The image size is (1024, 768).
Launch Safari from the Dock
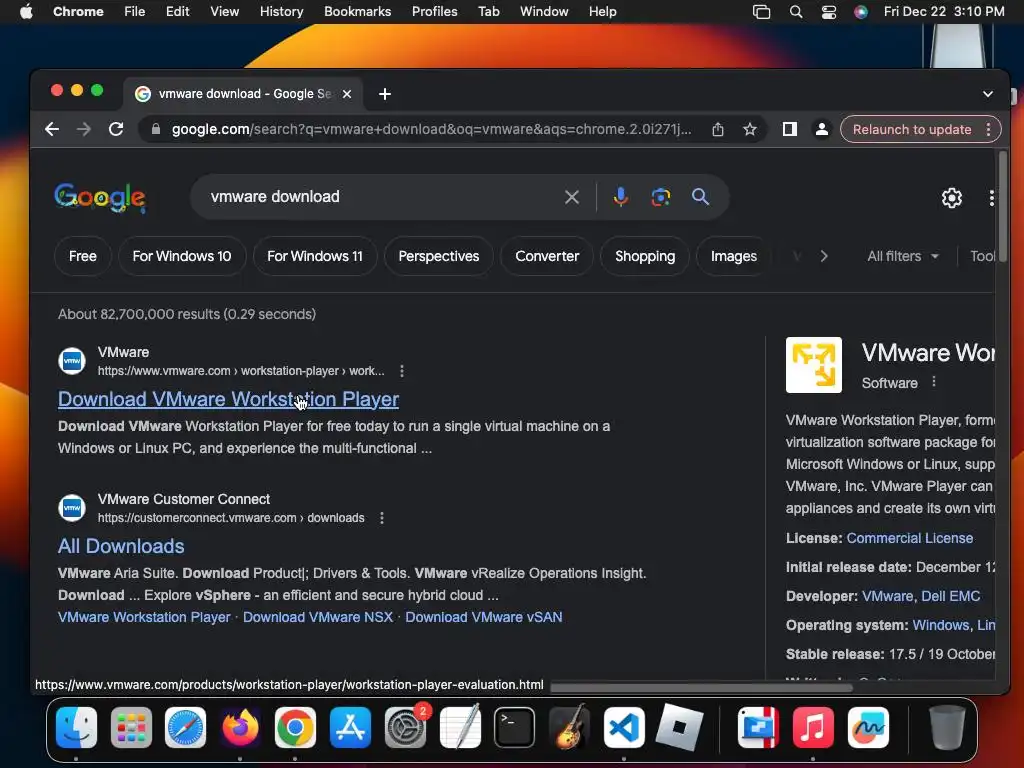pos(185,727)
